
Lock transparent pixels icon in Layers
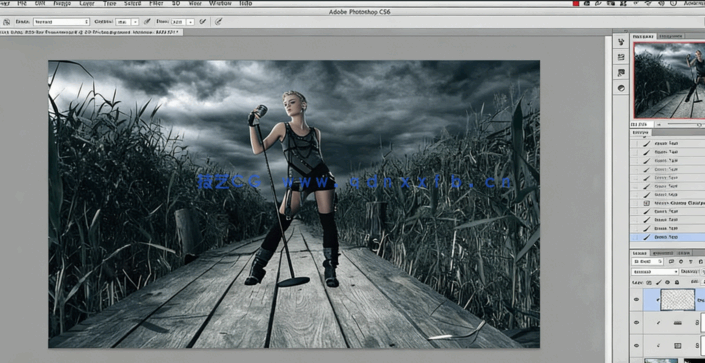[649, 282]
